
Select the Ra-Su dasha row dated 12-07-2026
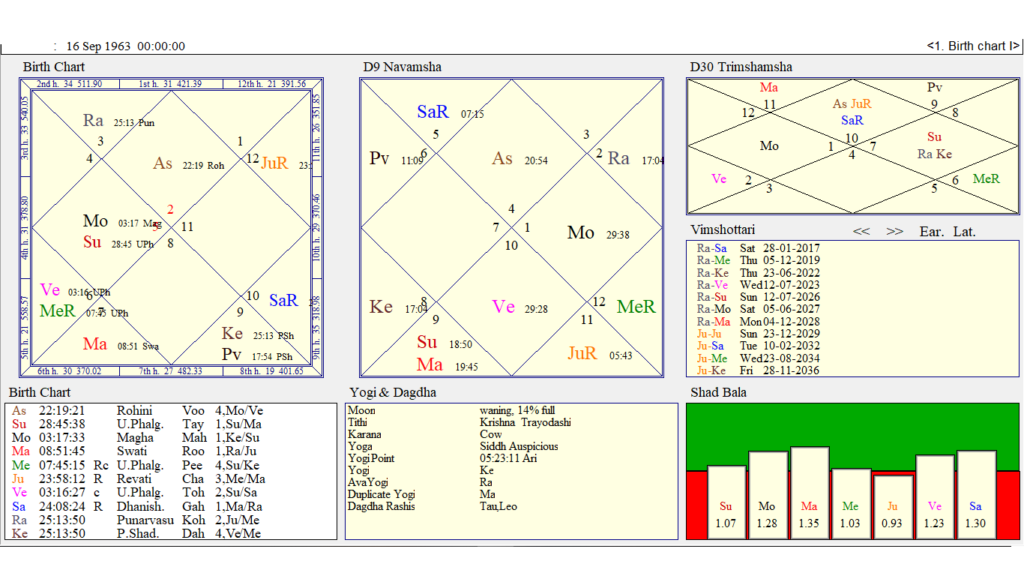point(758,297)
